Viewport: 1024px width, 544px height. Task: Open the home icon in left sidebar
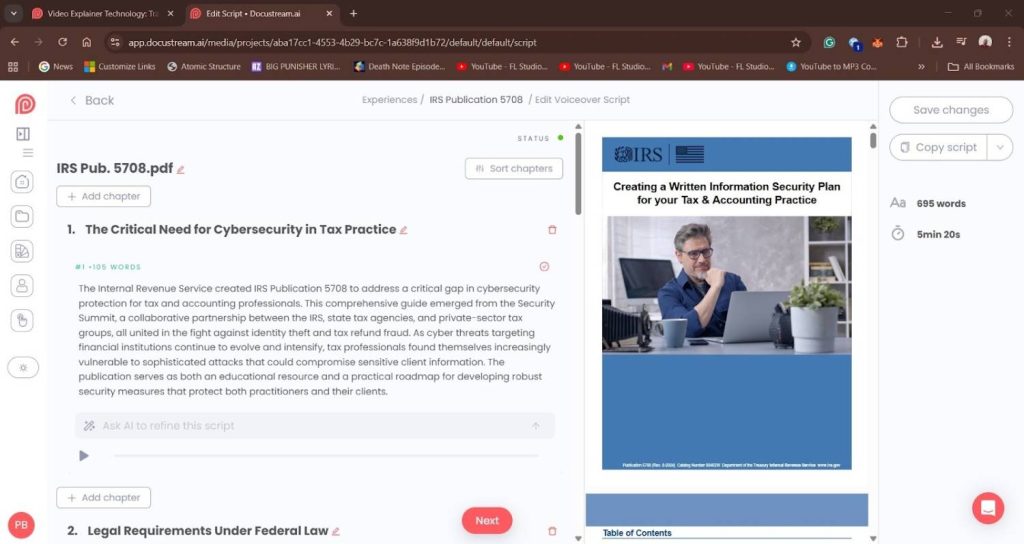(22, 182)
